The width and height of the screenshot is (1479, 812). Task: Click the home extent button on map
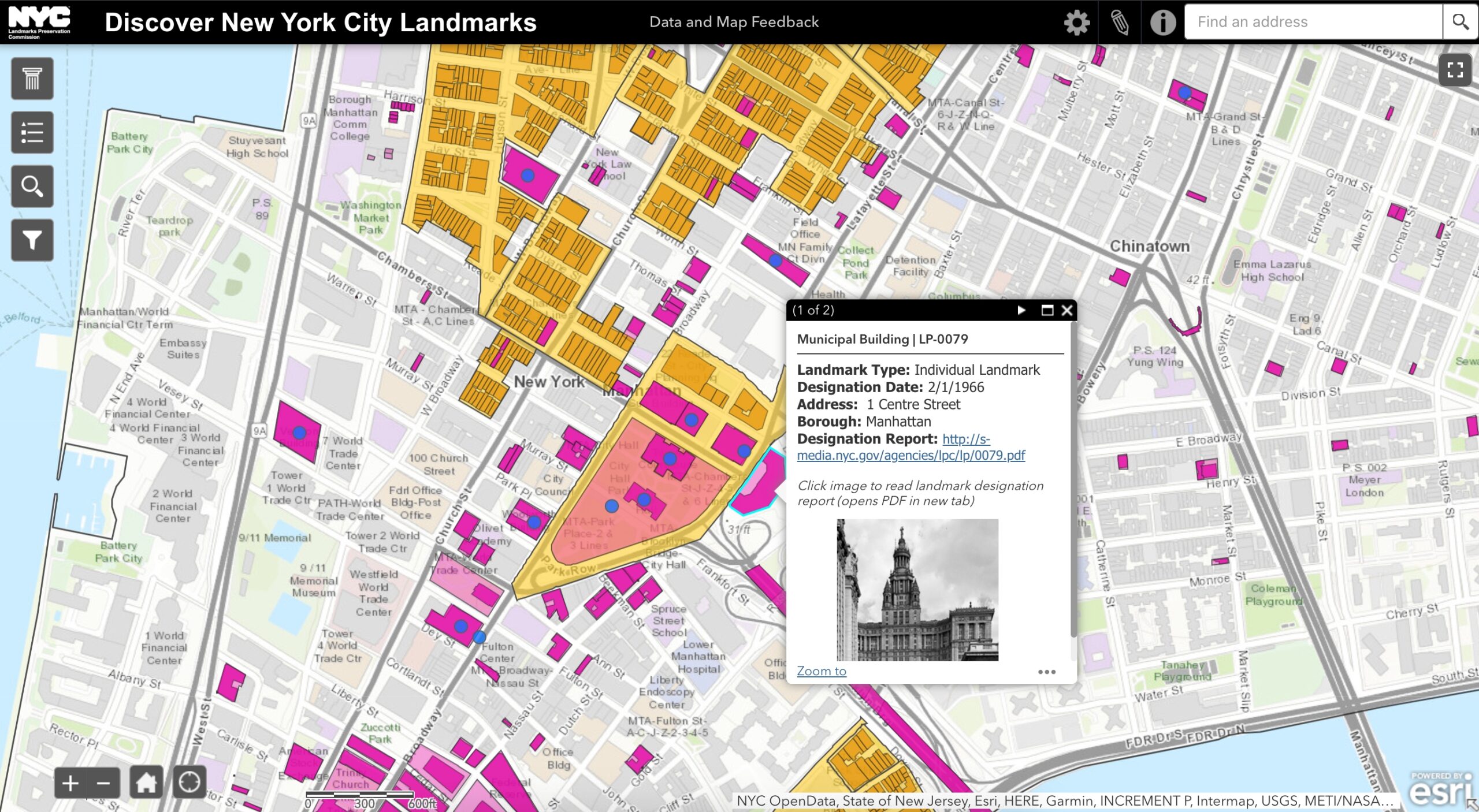(x=146, y=783)
